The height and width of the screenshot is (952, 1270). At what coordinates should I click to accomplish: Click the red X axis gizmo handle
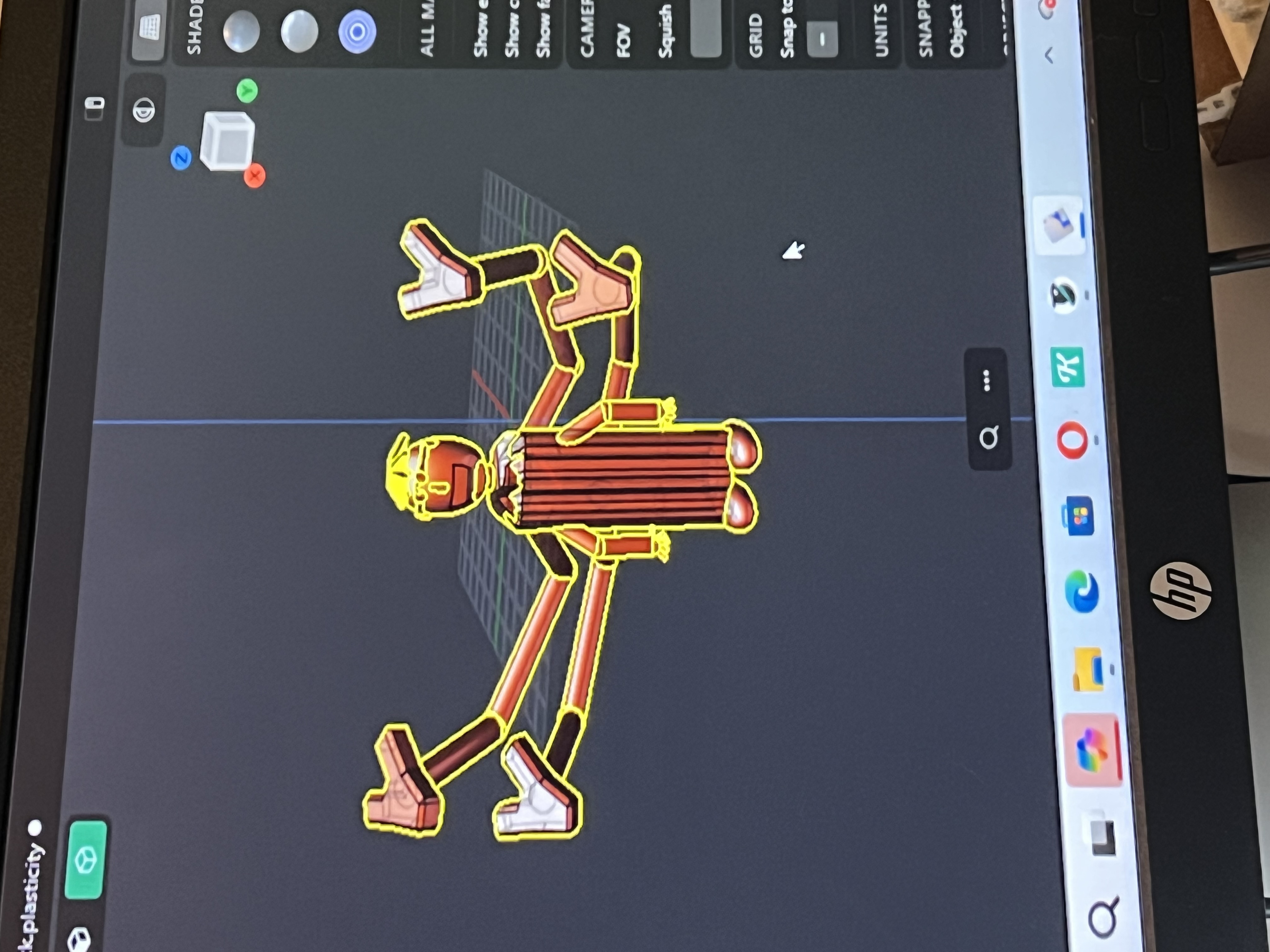tap(254, 176)
